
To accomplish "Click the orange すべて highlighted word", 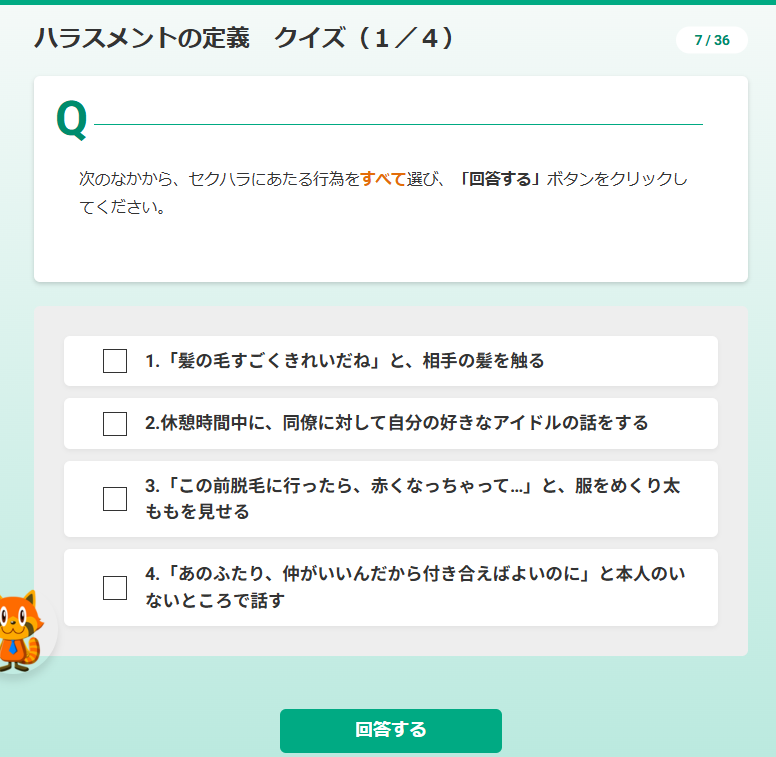I will point(383,179).
